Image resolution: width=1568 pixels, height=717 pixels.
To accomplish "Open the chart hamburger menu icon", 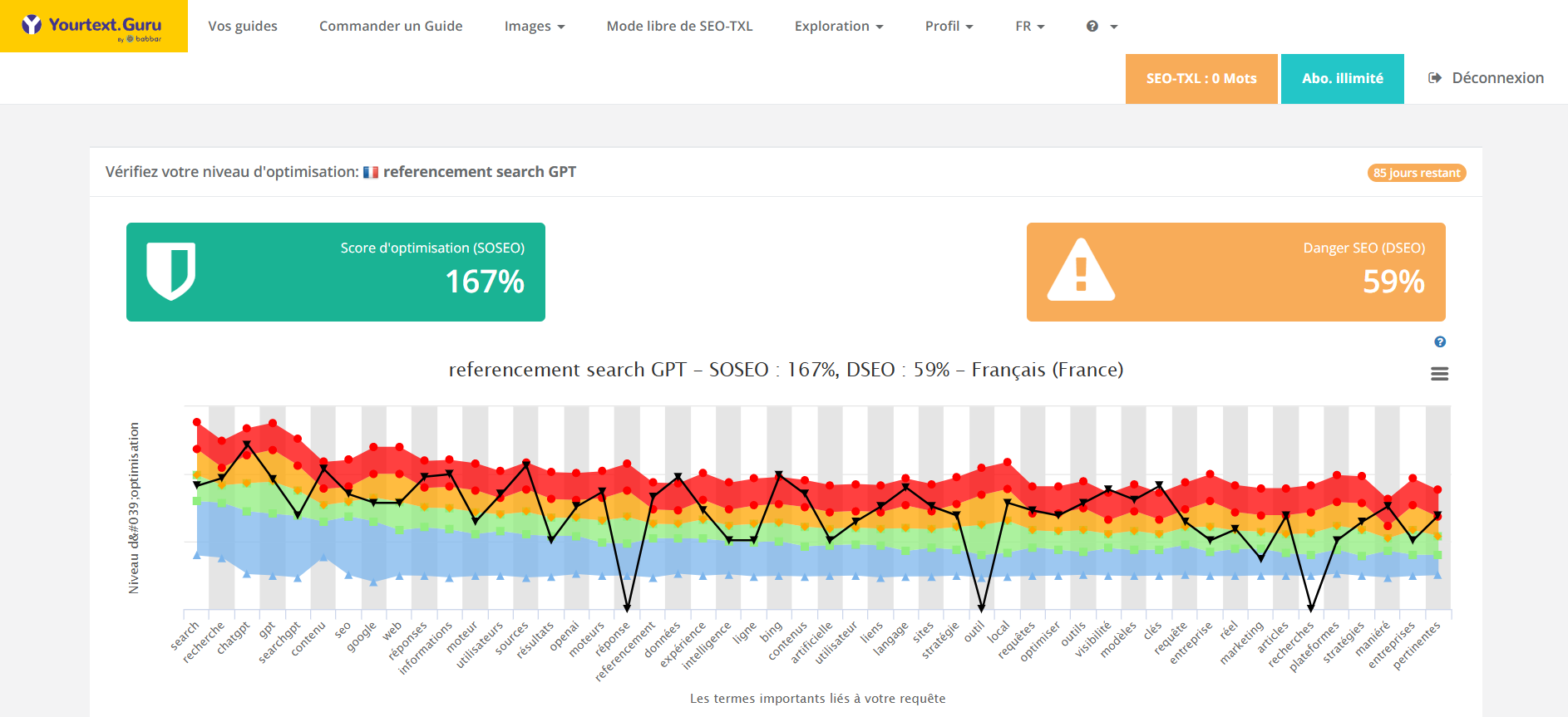I will (1439, 375).
